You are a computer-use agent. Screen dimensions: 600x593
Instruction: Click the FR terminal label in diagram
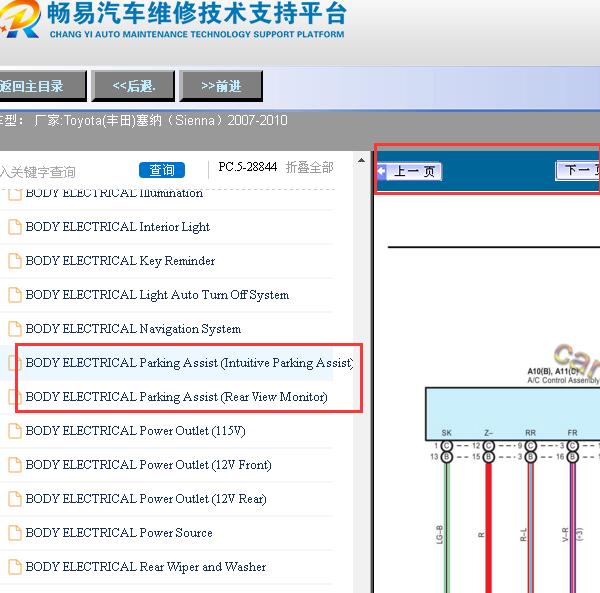pyautogui.click(x=572, y=433)
